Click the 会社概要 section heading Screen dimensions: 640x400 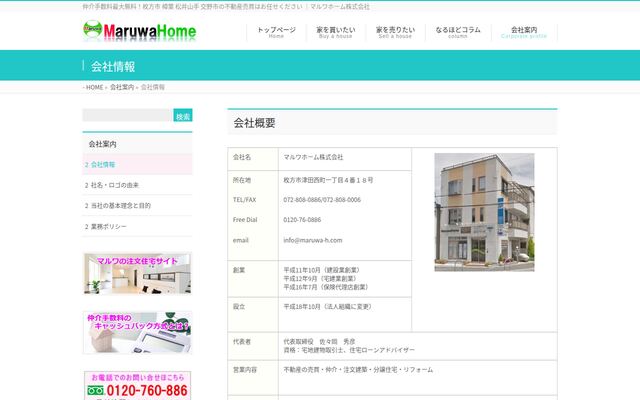tap(254, 123)
